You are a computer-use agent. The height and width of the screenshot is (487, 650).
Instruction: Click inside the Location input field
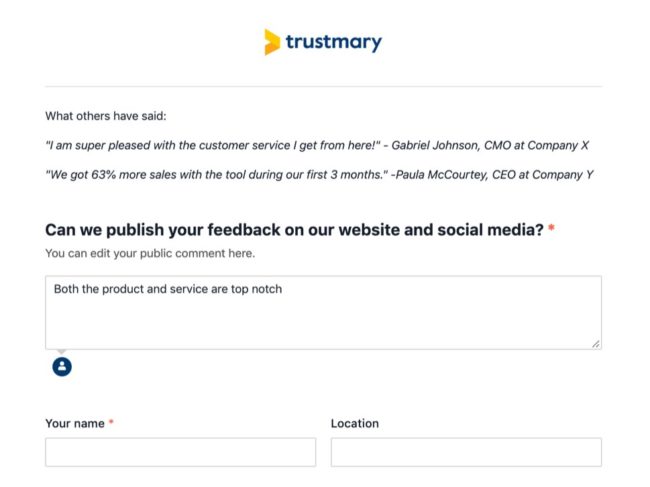pyautogui.click(x=466, y=452)
